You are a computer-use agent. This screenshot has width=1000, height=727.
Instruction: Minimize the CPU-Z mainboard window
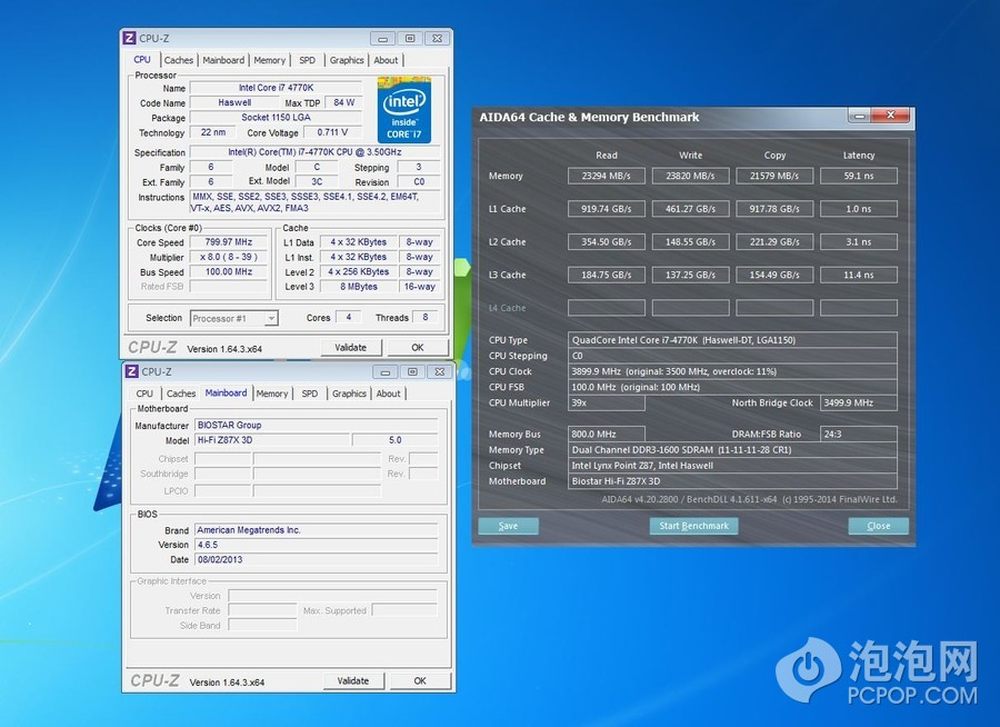click(x=385, y=372)
